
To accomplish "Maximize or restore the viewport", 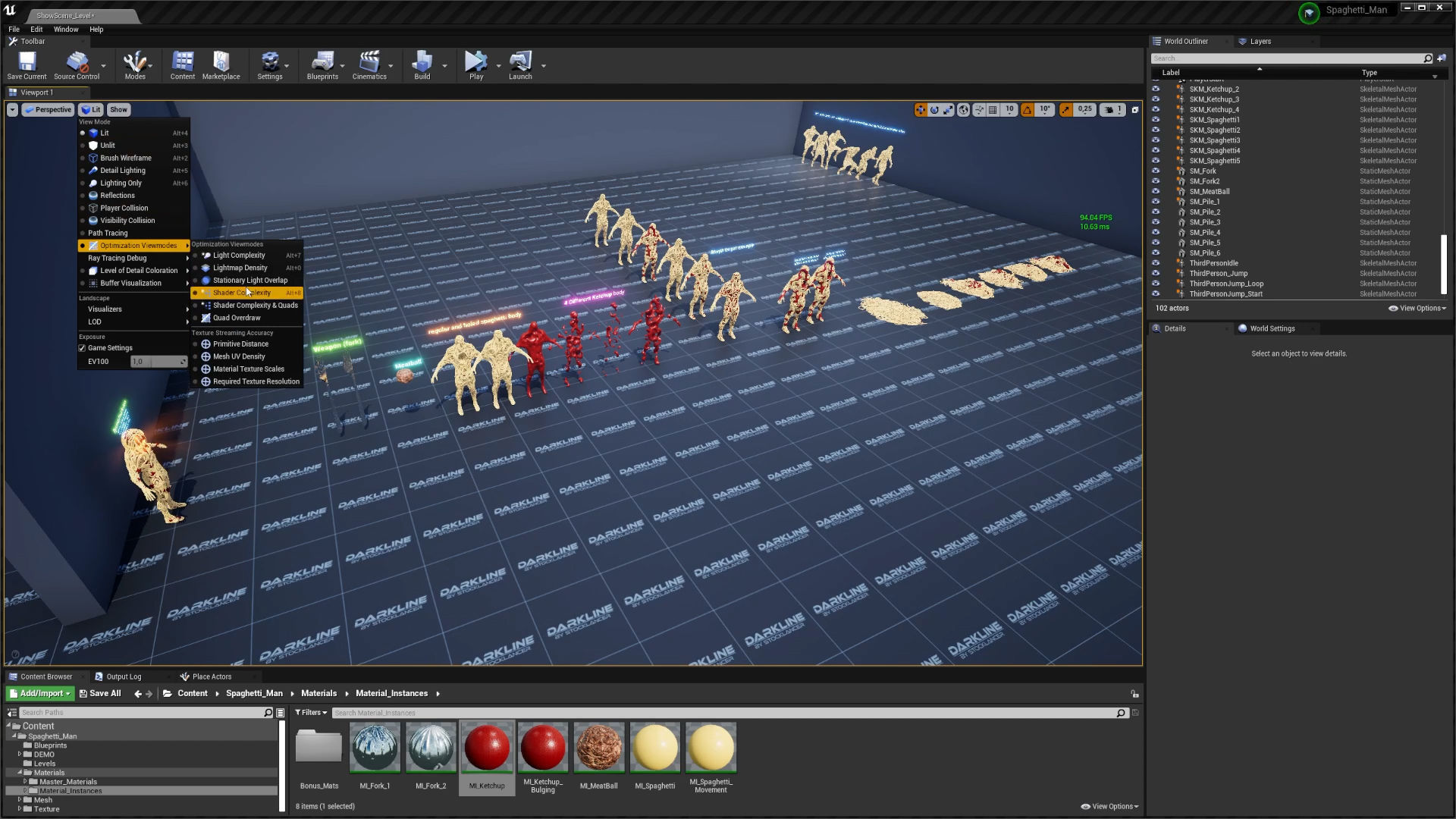I will [1135, 110].
